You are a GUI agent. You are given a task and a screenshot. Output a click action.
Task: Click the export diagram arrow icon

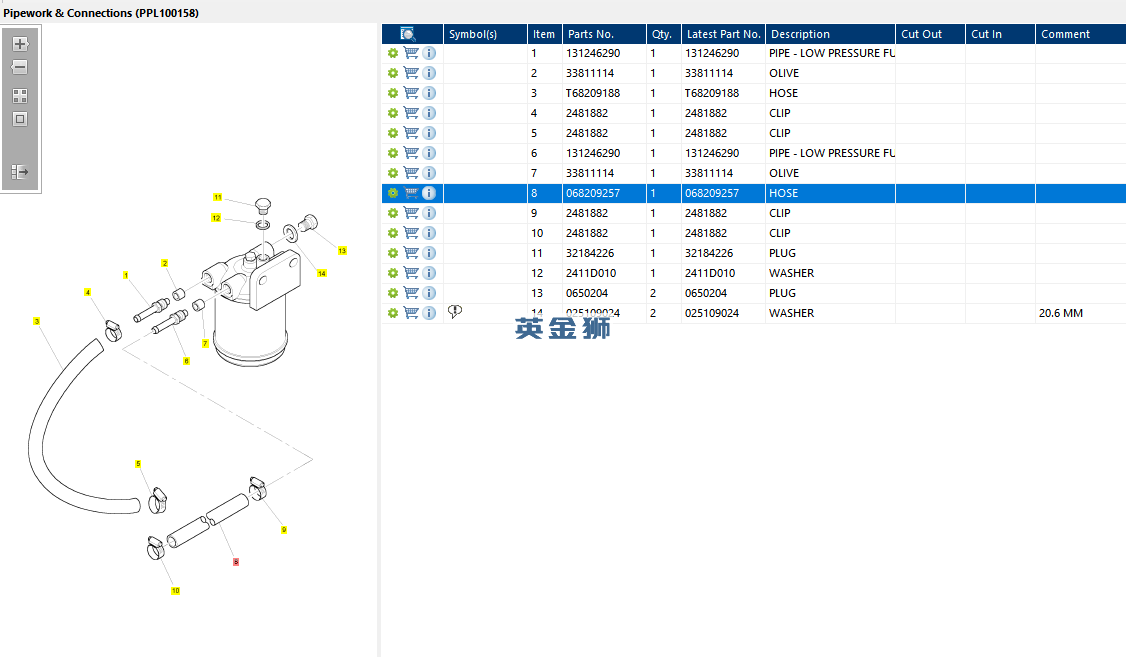coord(20,172)
